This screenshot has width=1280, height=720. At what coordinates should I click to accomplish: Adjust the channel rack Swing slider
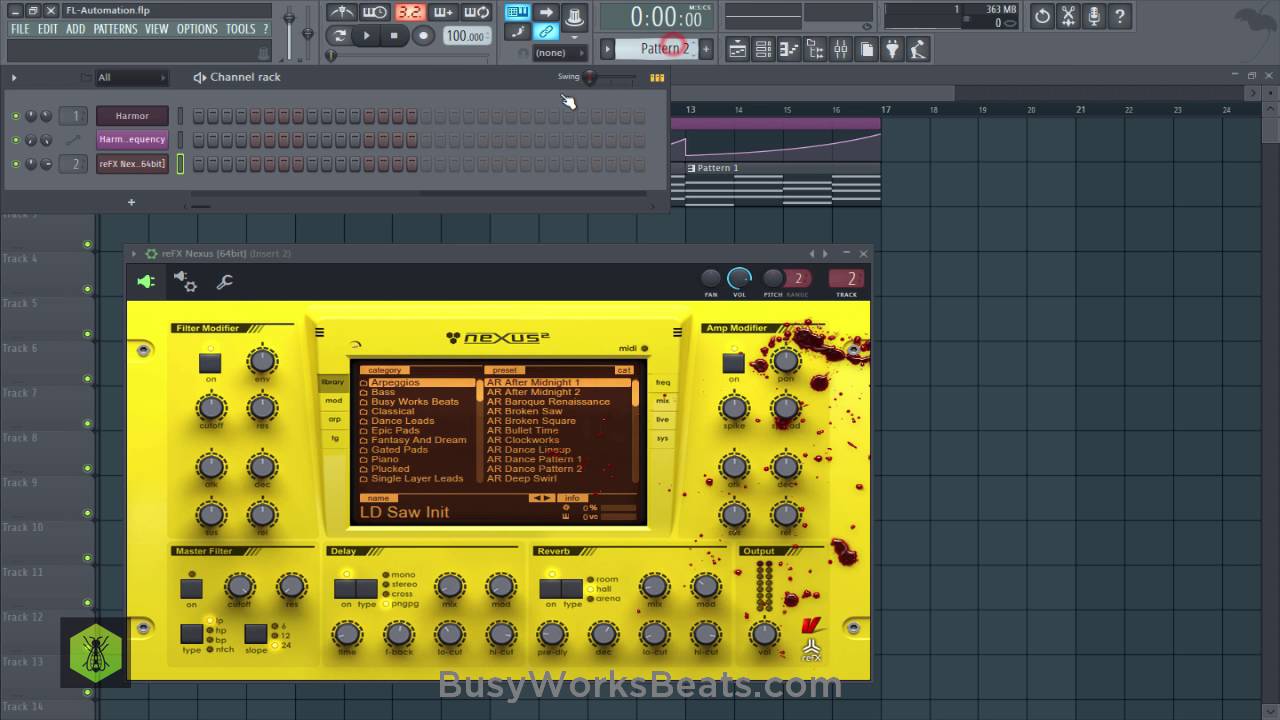[590, 77]
